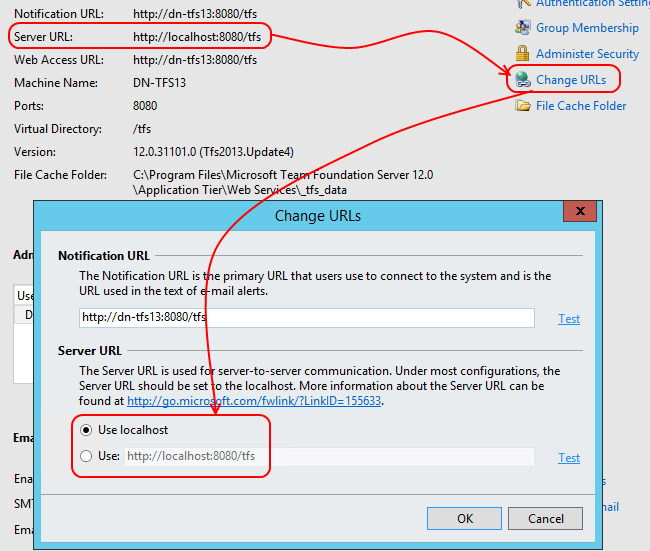The height and width of the screenshot is (551, 650).
Task: Click the File Cache Folder icon
Action: 522,106
